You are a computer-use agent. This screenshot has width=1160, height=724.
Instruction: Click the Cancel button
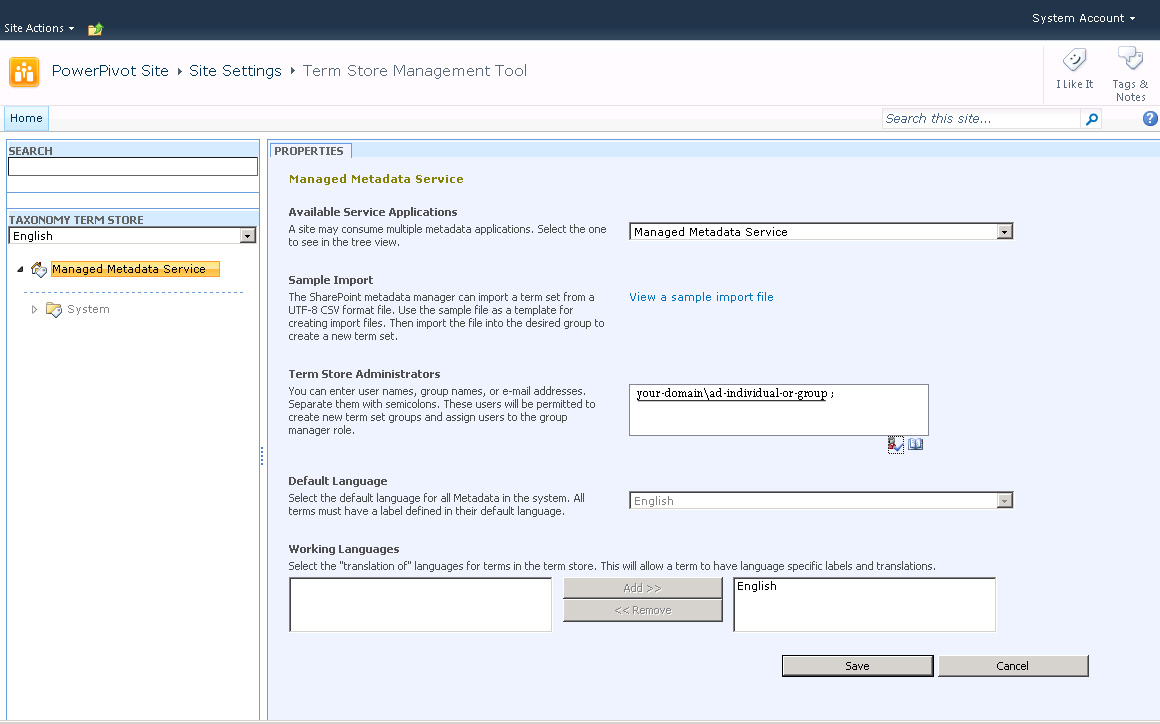(x=1013, y=666)
